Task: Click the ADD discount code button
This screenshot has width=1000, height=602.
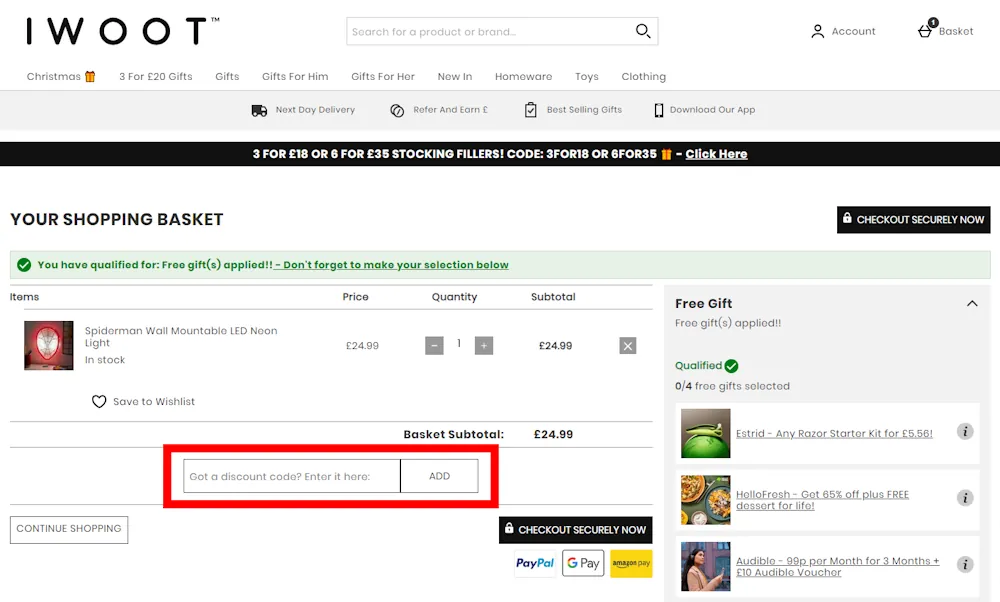Action: (439, 476)
